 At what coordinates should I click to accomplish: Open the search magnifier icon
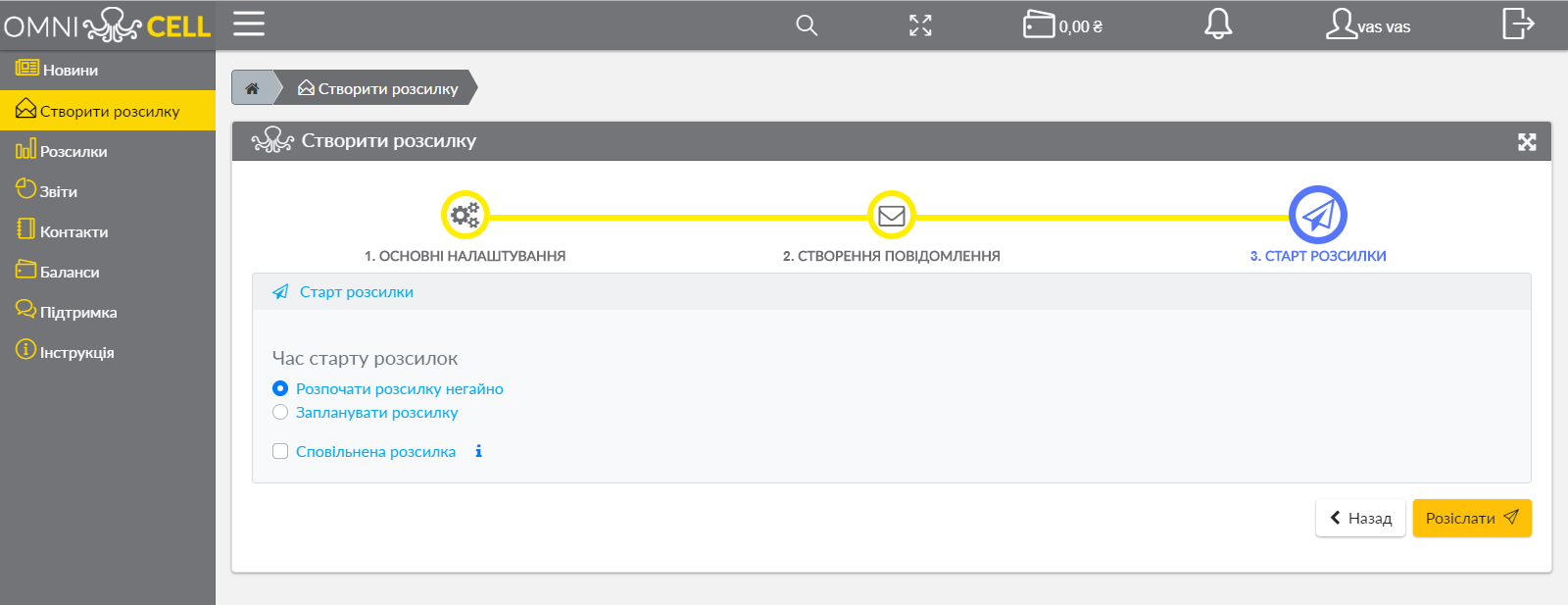807,25
